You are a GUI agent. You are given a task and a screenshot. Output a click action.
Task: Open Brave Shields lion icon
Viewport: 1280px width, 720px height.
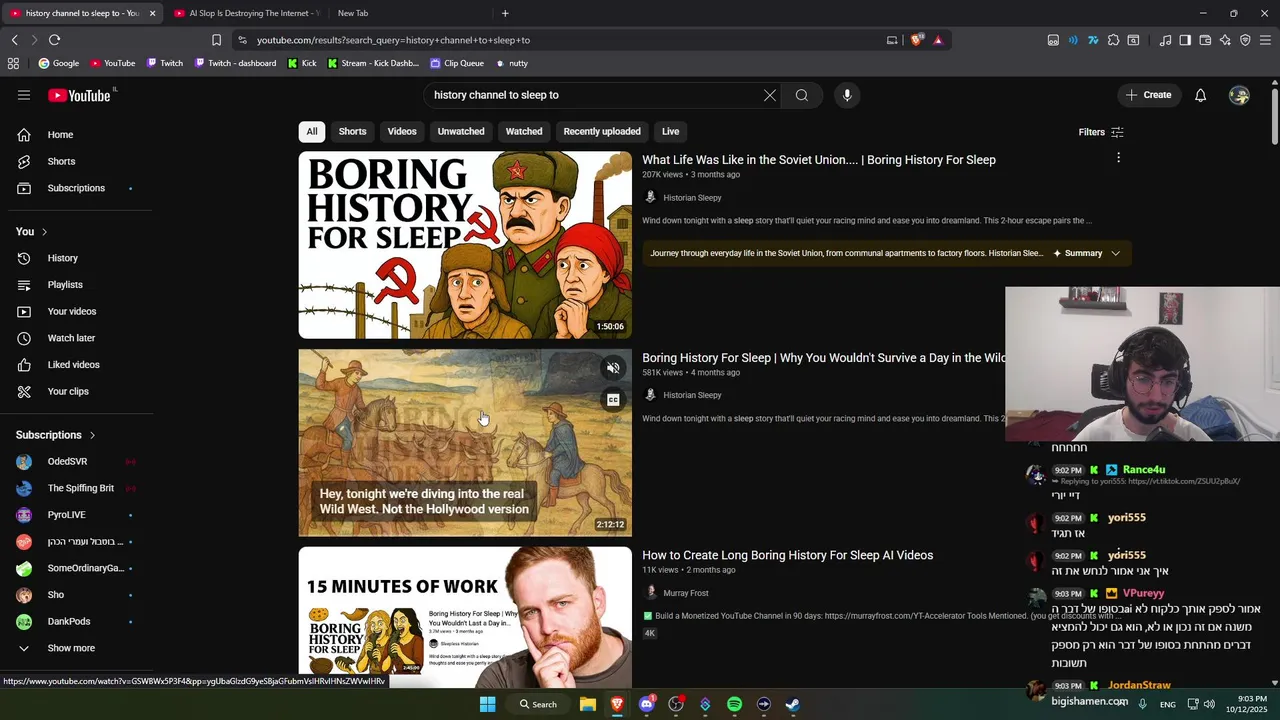(x=916, y=40)
